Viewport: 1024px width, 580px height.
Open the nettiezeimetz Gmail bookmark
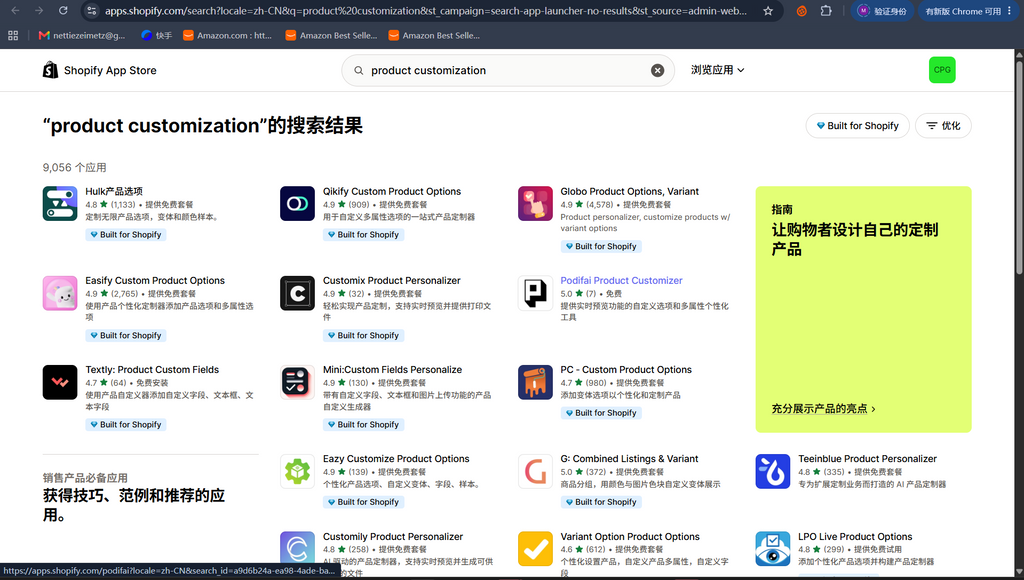(x=82, y=35)
